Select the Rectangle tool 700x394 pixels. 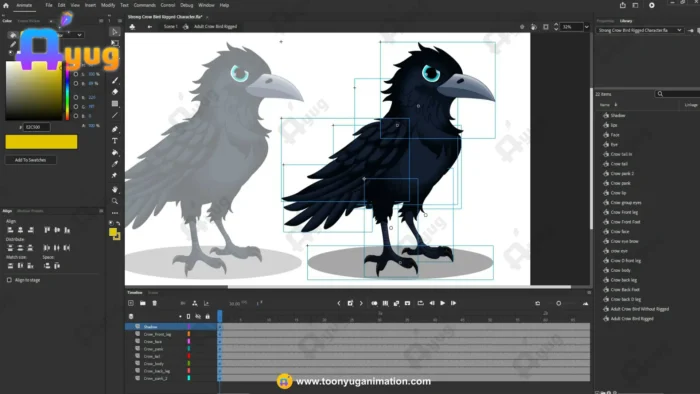115,104
